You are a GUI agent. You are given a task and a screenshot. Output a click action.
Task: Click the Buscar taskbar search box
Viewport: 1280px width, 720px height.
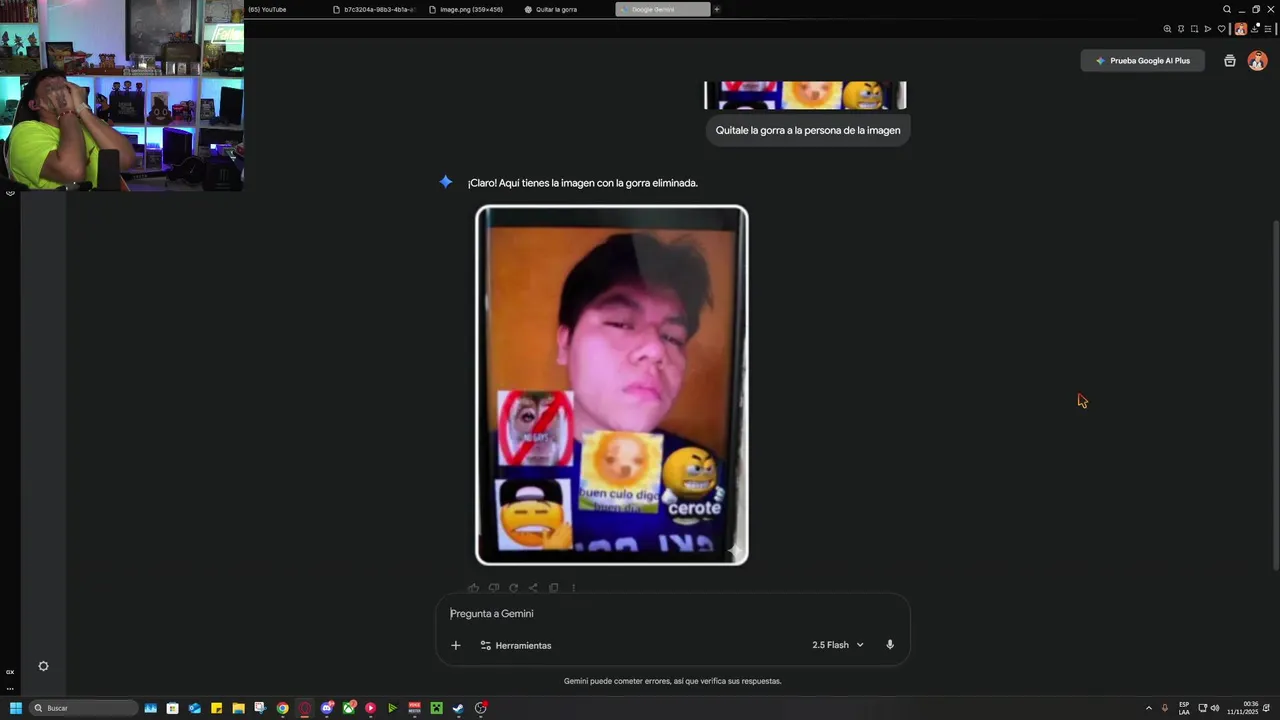84,708
